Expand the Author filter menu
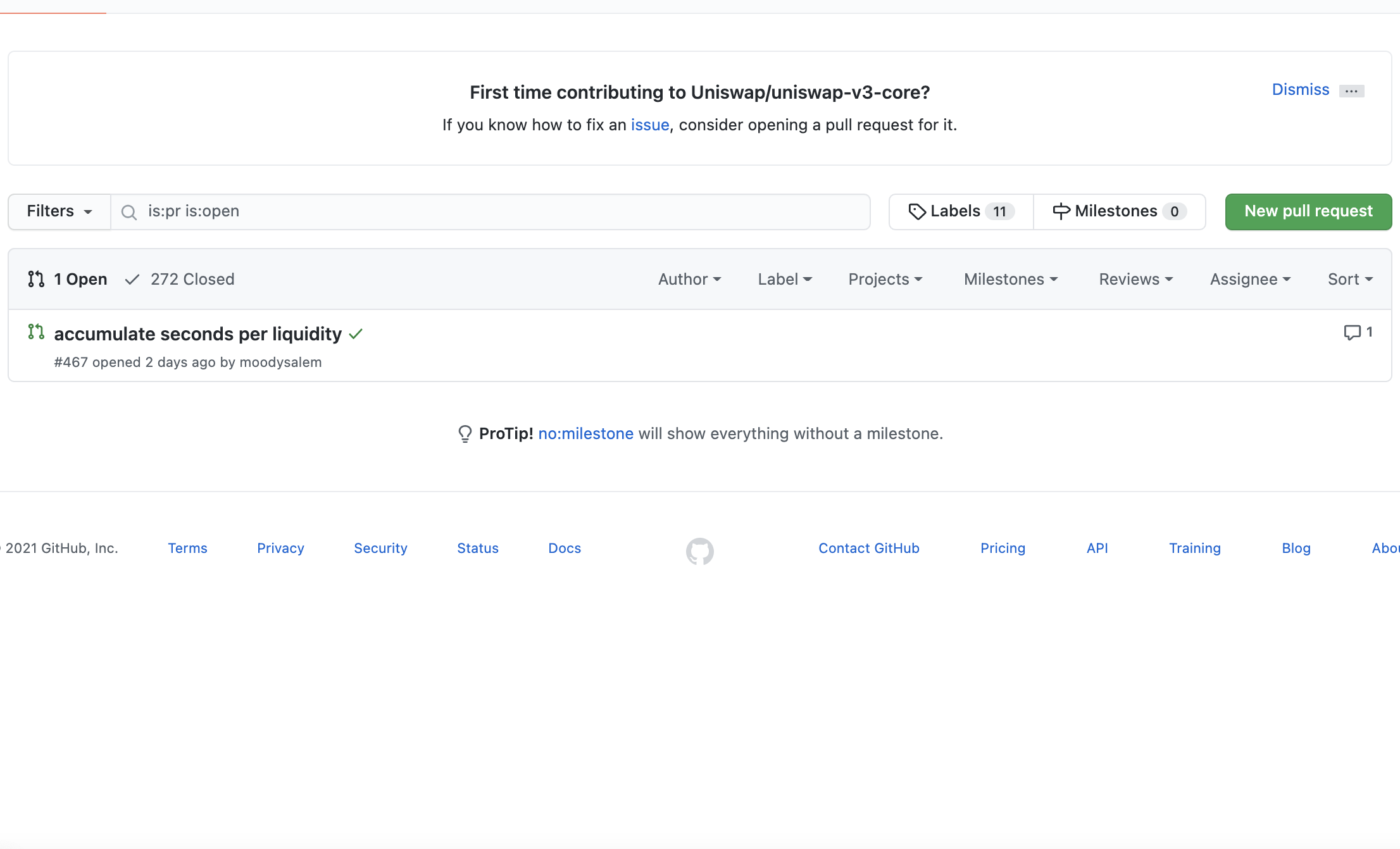The height and width of the screenshot is (849, 1400). click(689, 279)
